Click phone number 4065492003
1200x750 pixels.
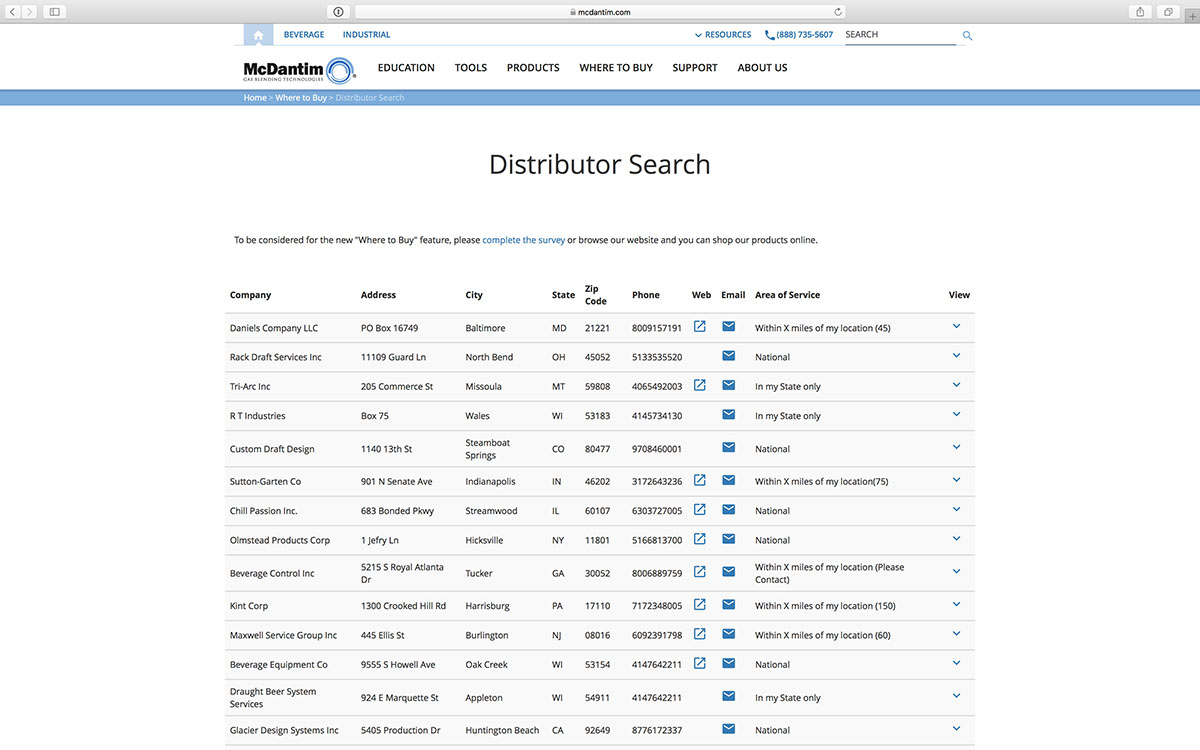pyautogui.click(x=657, y=386)
